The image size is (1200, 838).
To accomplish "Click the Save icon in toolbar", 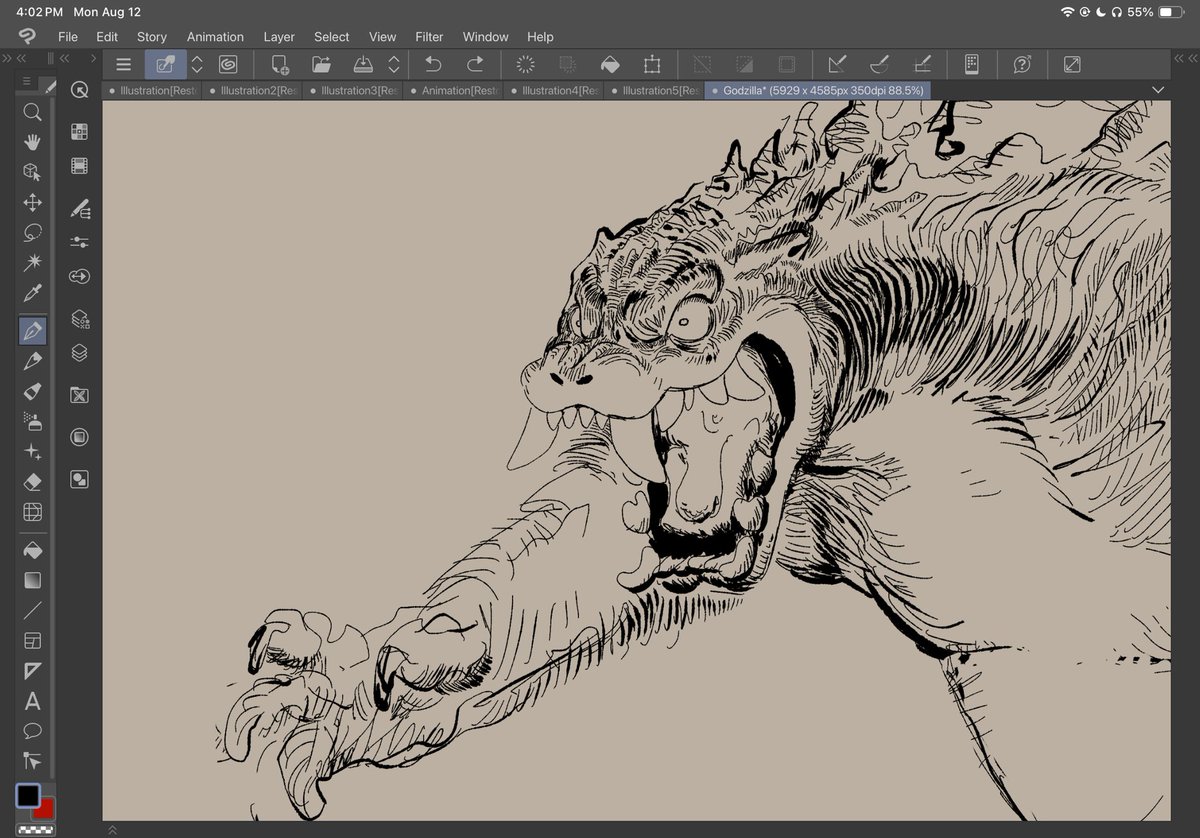I will click(363, 65).
